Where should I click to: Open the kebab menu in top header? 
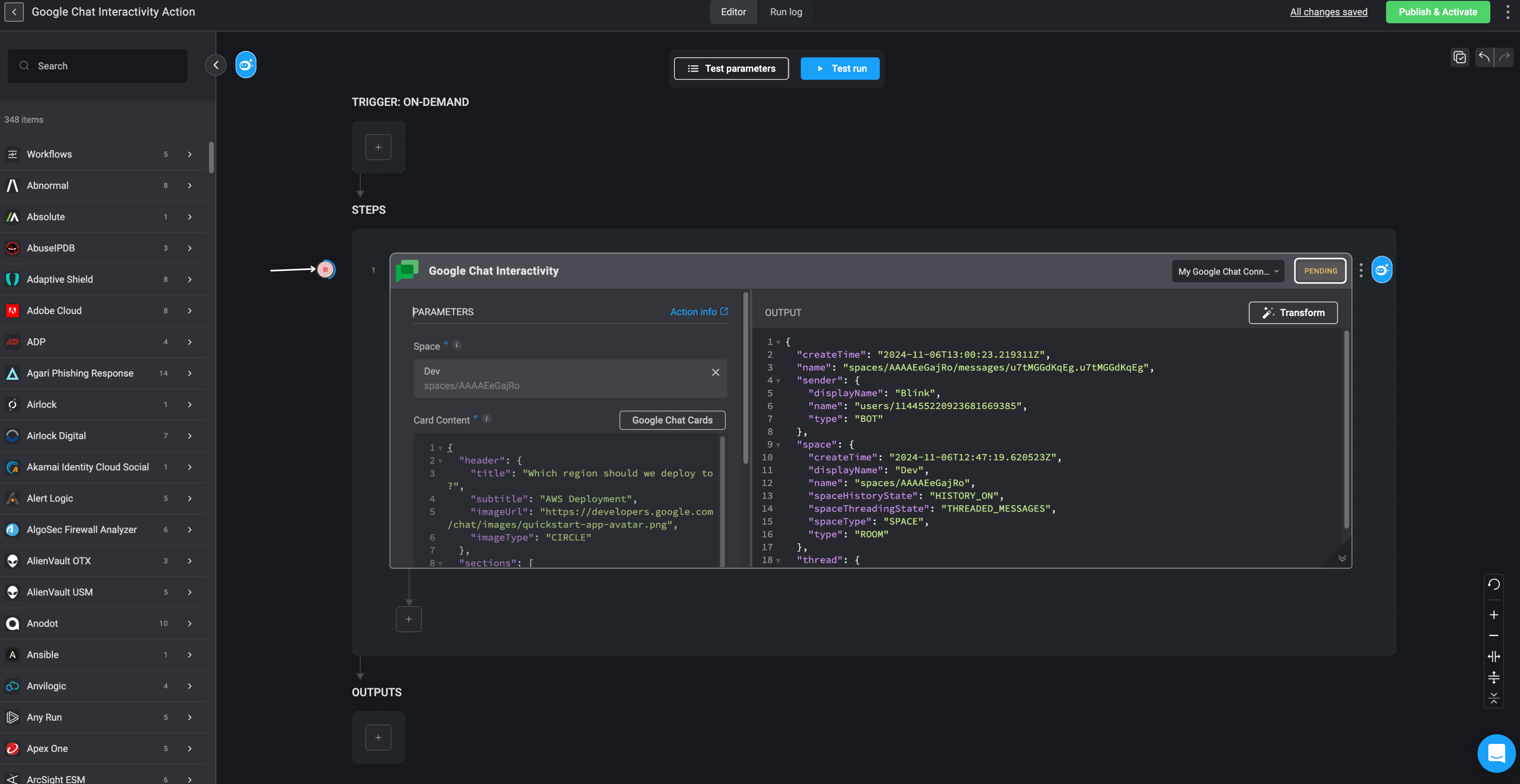(x=1507, y=12)
